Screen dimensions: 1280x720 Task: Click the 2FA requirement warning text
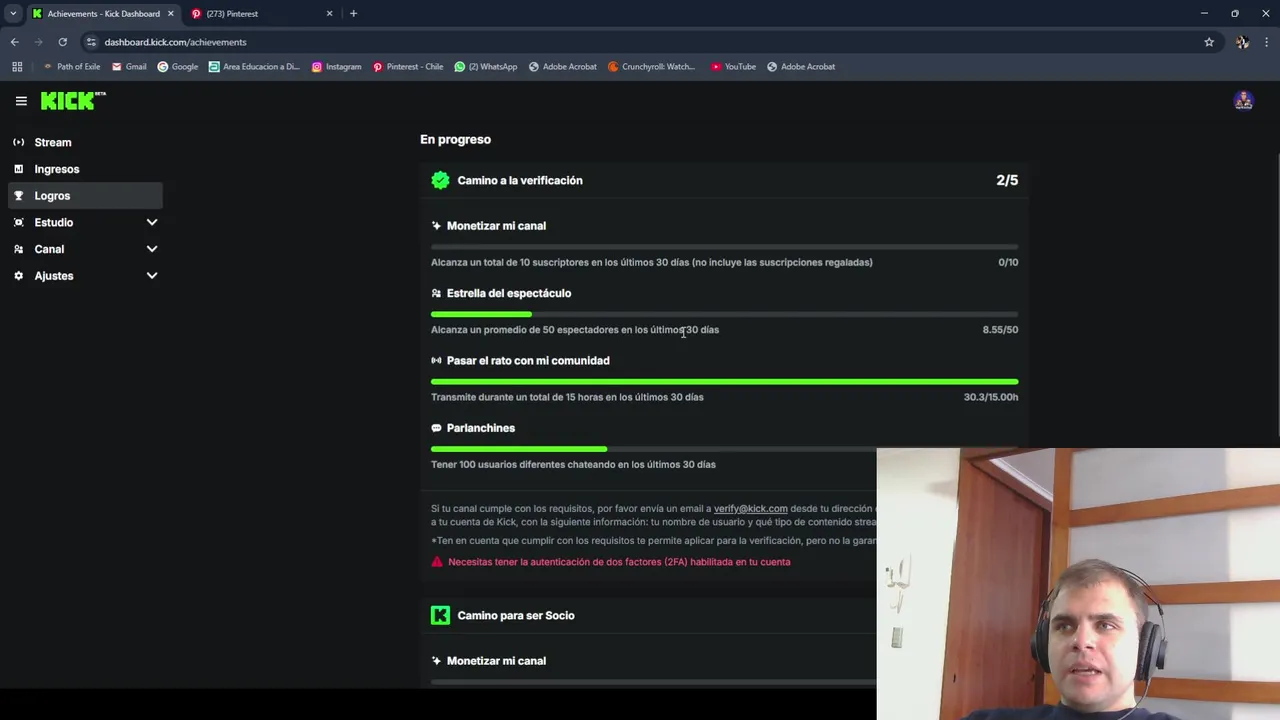point(619,562)
